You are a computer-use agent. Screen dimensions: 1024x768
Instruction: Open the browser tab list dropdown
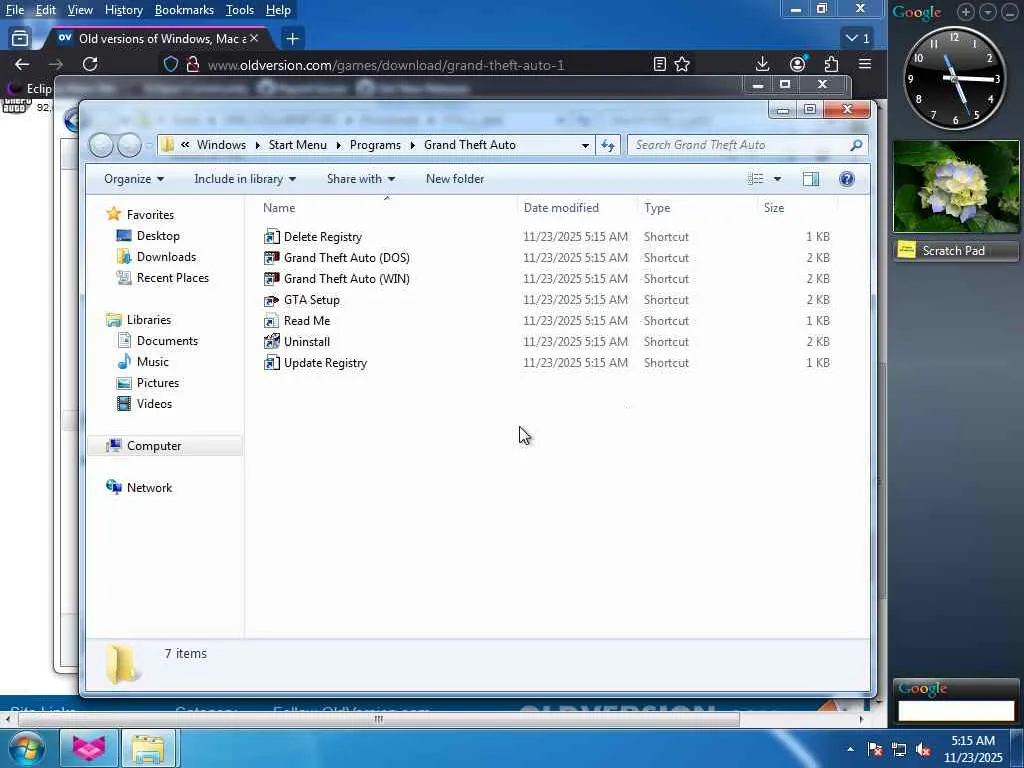click(858, 39)
